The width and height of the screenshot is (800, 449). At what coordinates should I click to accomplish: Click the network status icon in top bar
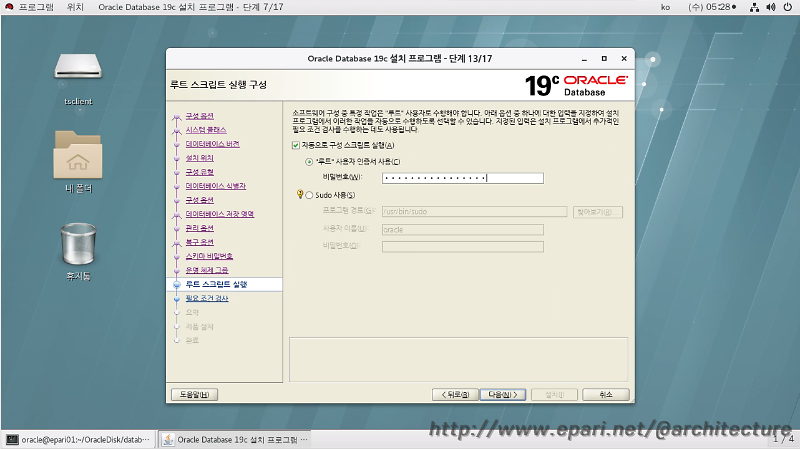click(x=754, y=7)
